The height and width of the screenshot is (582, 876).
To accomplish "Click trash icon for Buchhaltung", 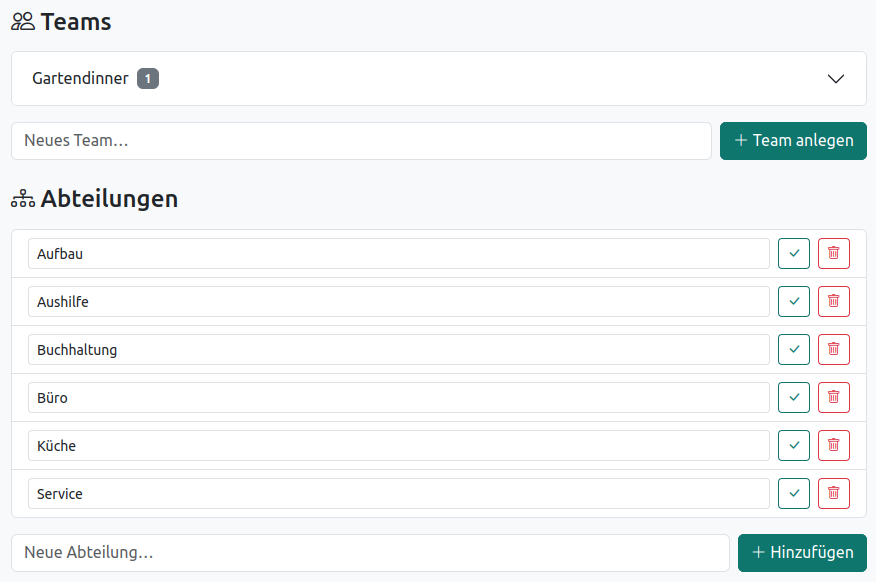I will [834, 350].
